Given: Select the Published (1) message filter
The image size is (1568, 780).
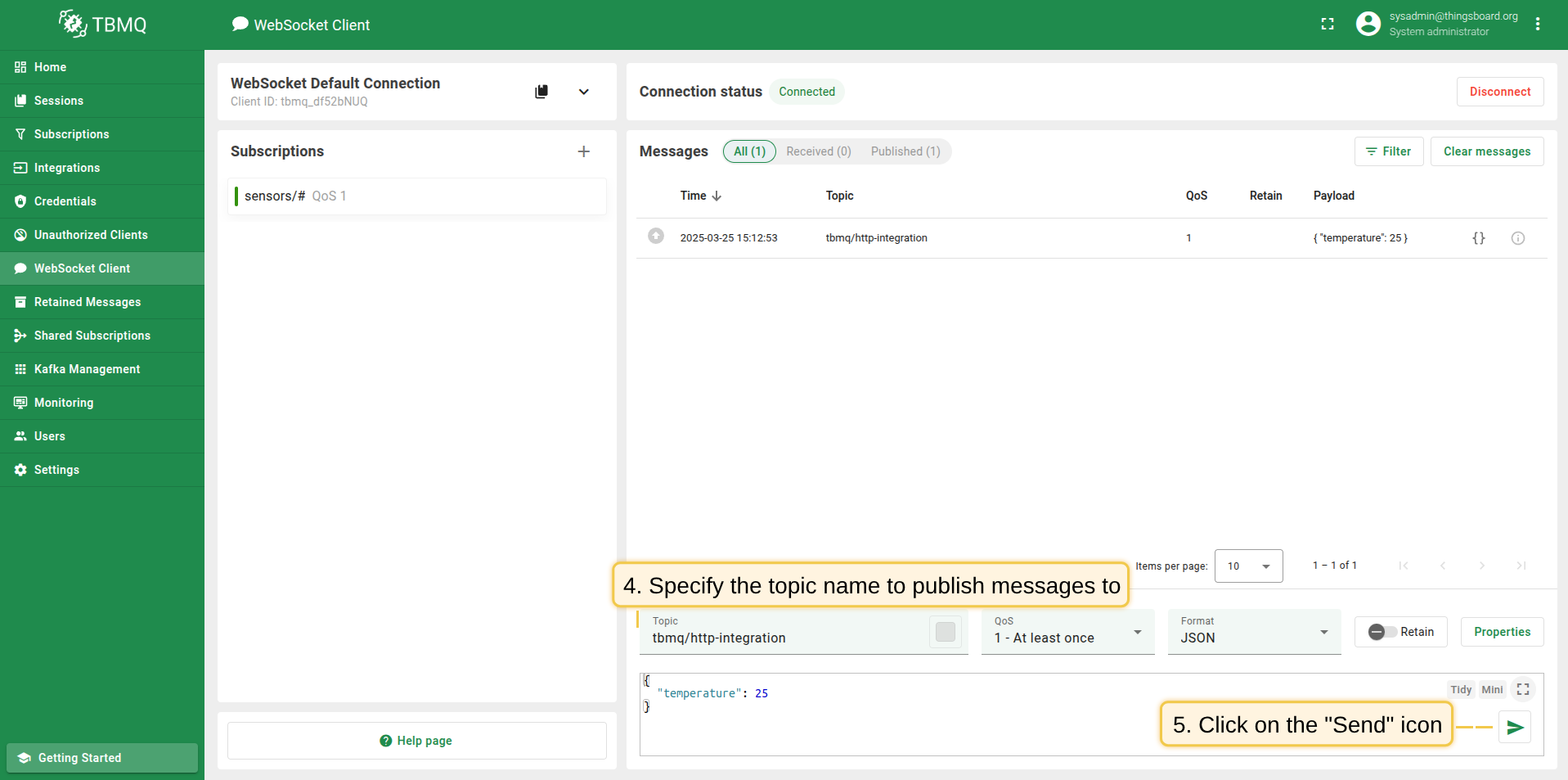Looking at the screenshot, I should pyautogui.click(x=905, y=151).
